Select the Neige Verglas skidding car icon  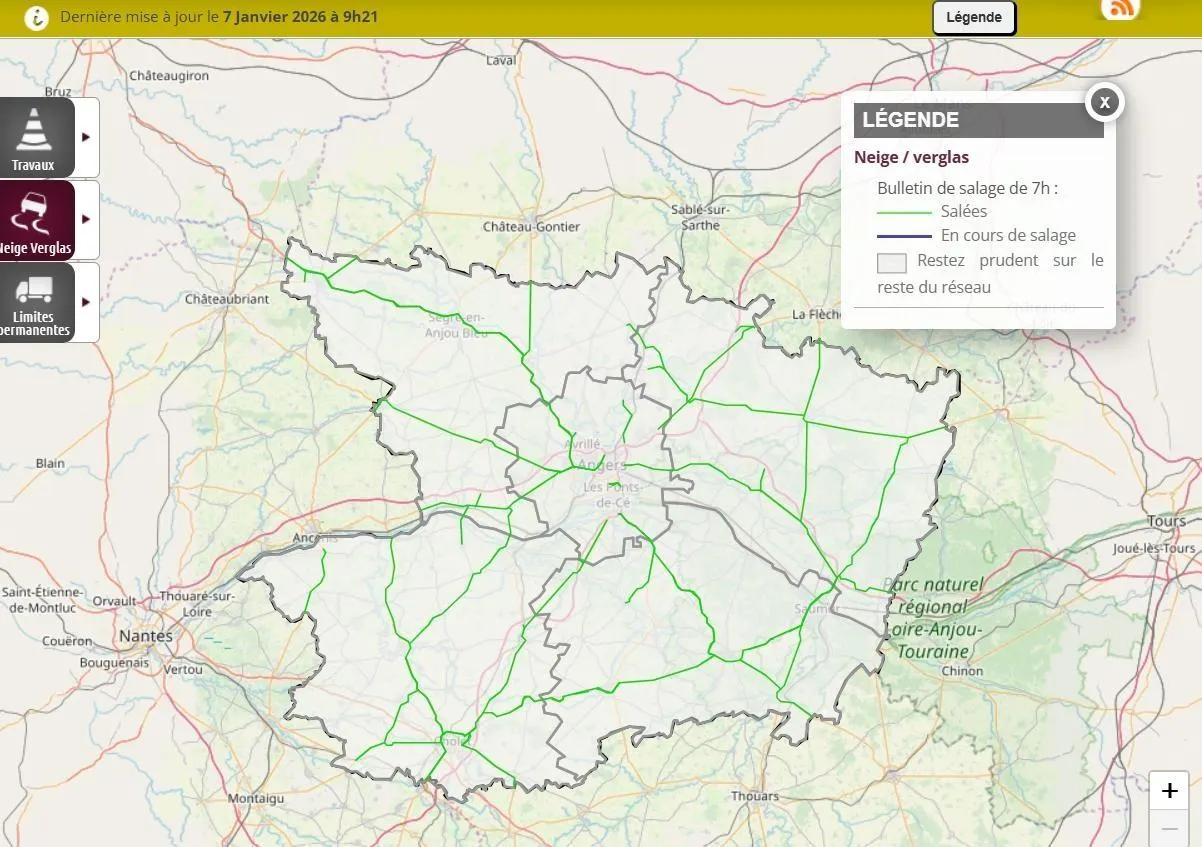(36, 212)
